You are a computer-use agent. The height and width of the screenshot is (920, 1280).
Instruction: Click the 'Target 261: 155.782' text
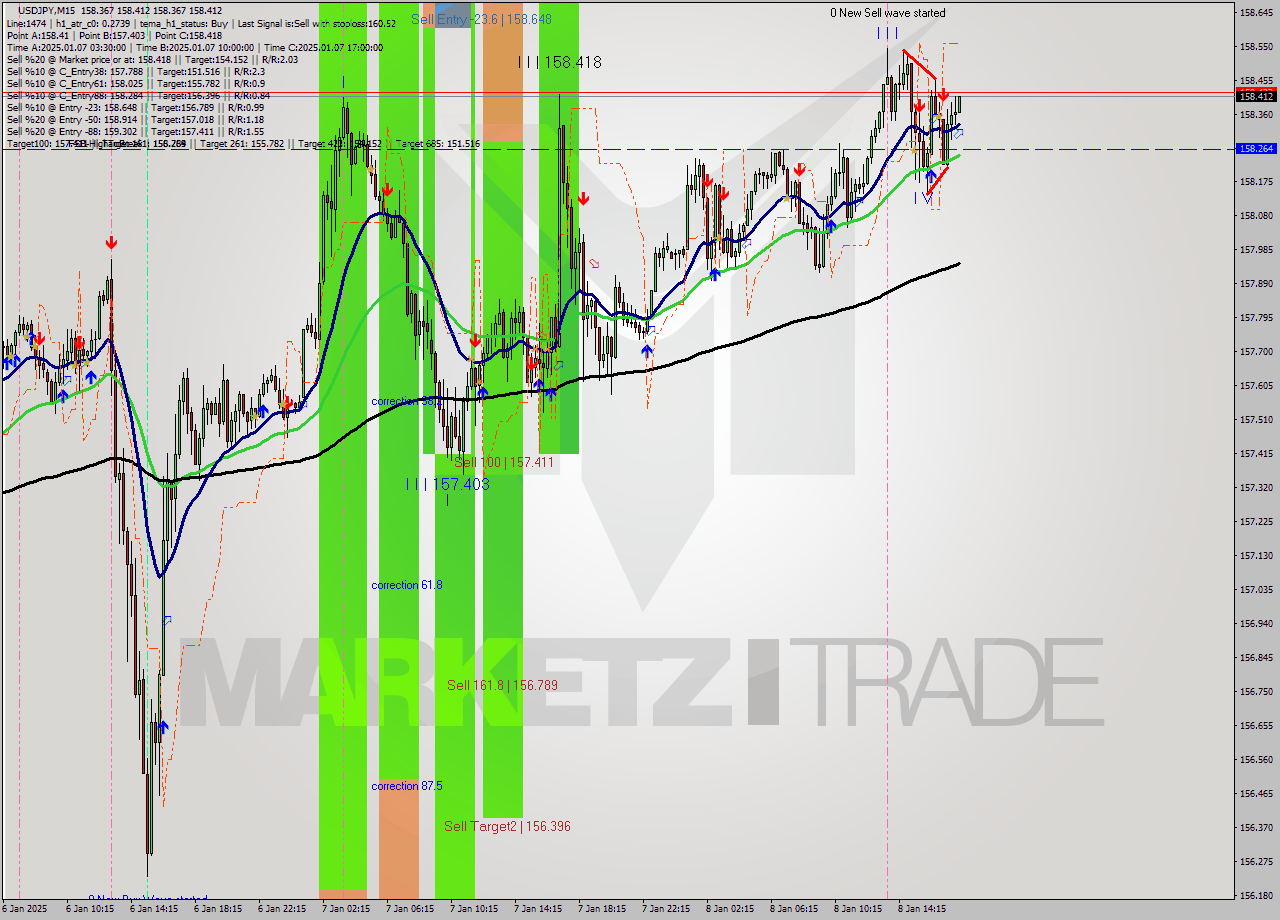pos(242,144)
